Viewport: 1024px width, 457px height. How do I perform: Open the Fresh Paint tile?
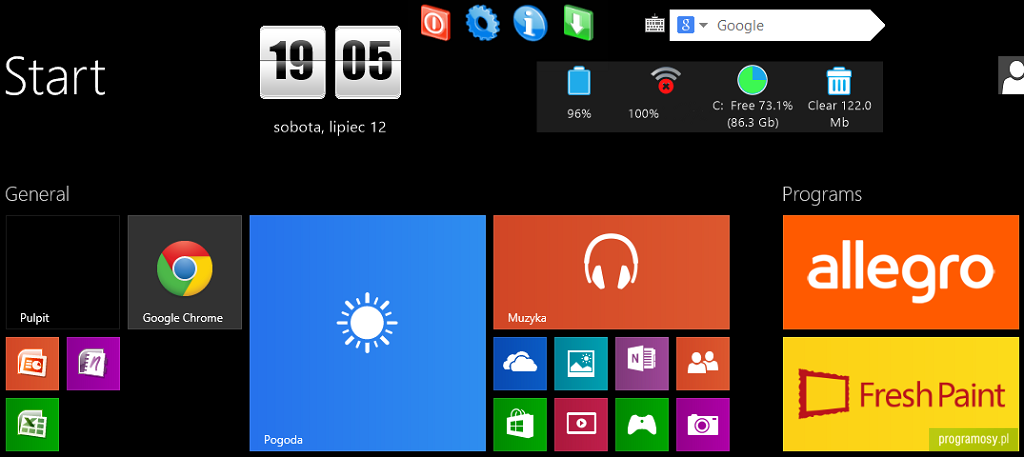click(x=901, y=394)
